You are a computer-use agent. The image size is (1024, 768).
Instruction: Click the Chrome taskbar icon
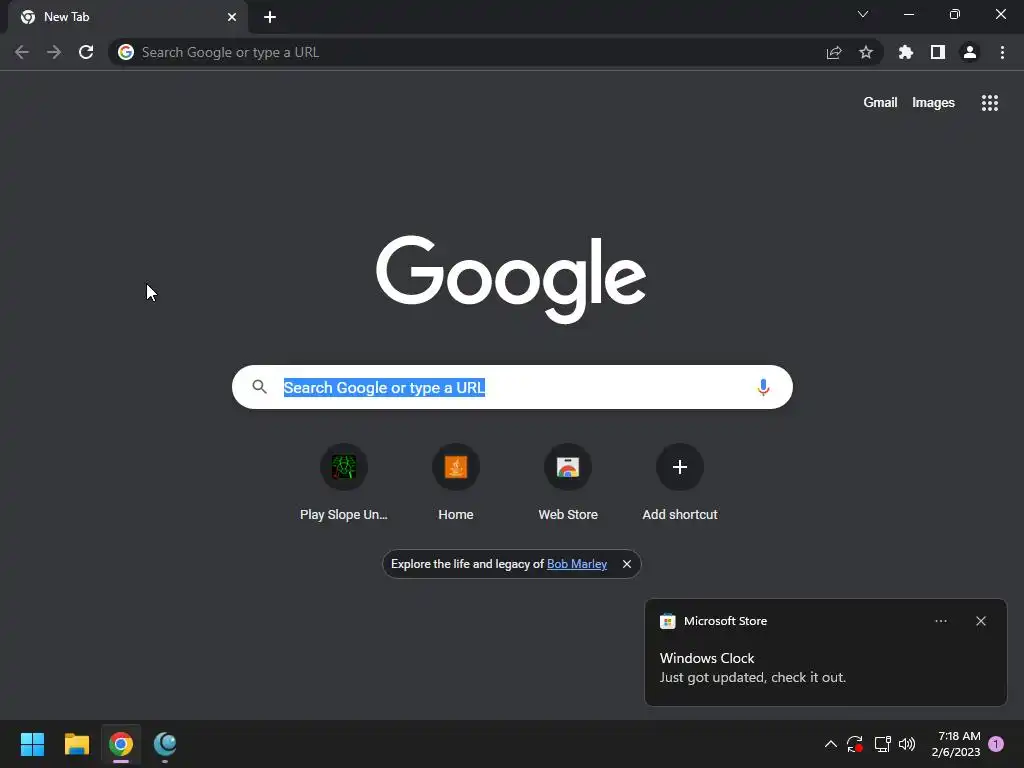pos(121,744)
